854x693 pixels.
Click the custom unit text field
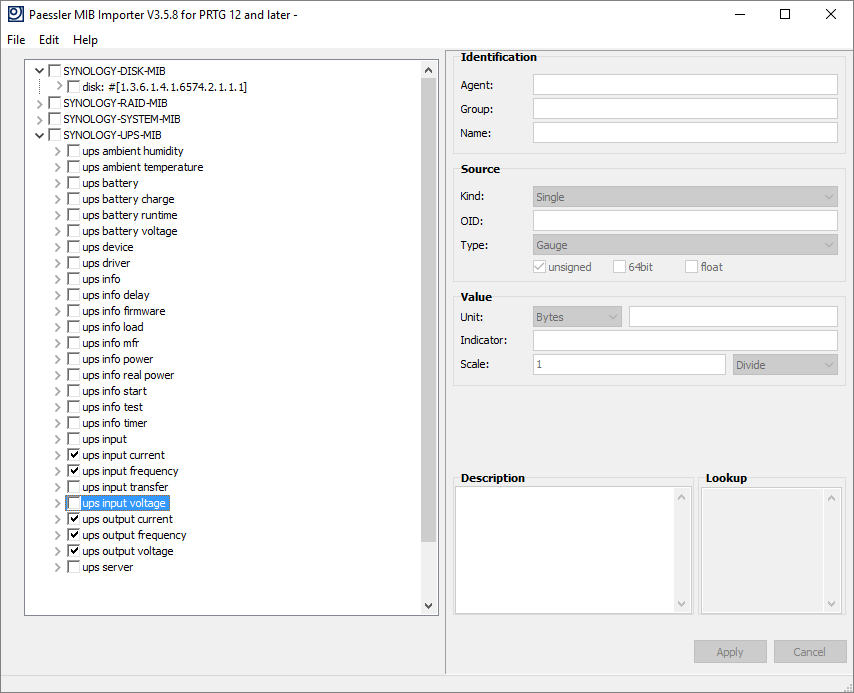click(x=733, y=317)
